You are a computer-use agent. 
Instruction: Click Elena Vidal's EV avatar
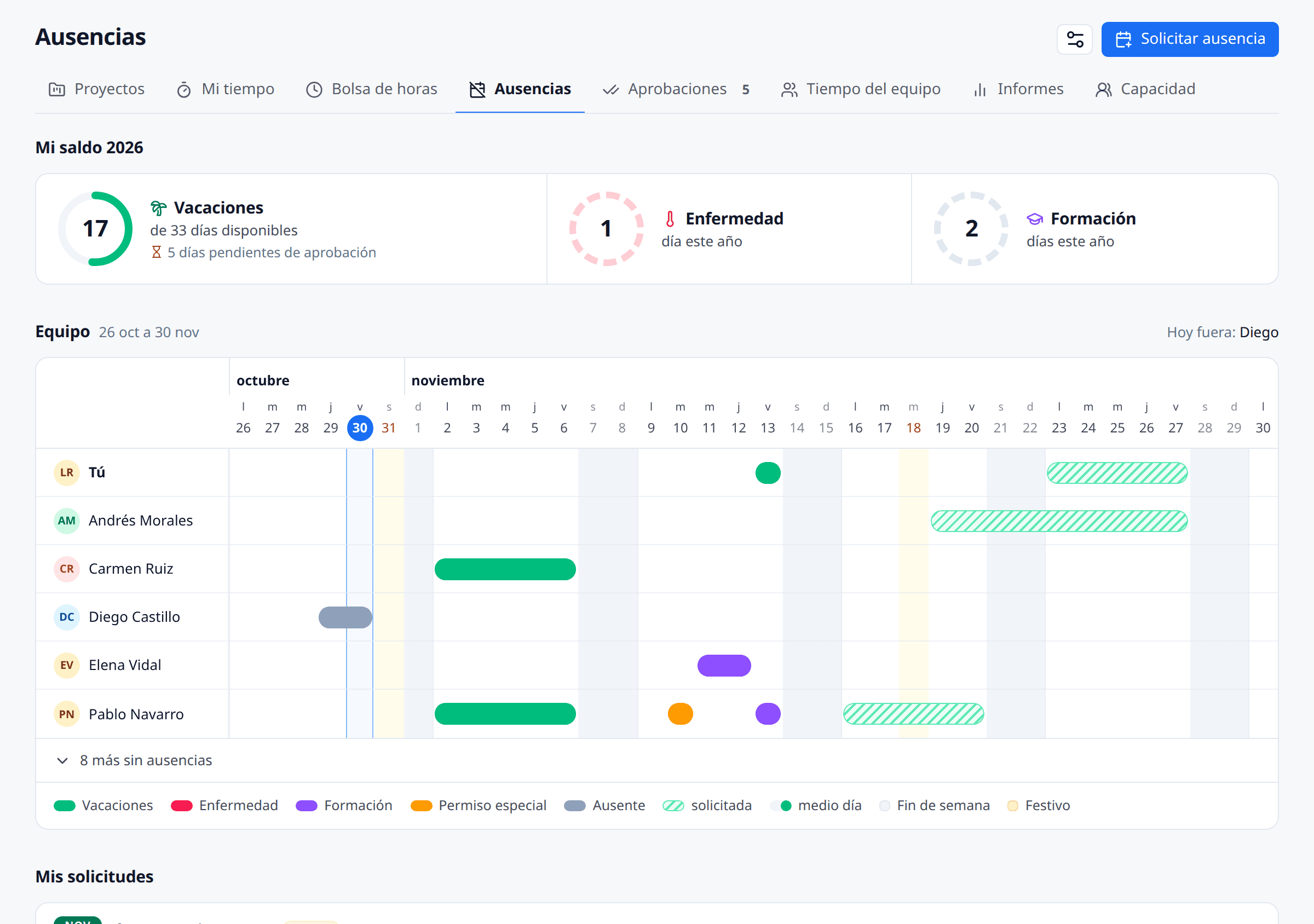point(66,665)
